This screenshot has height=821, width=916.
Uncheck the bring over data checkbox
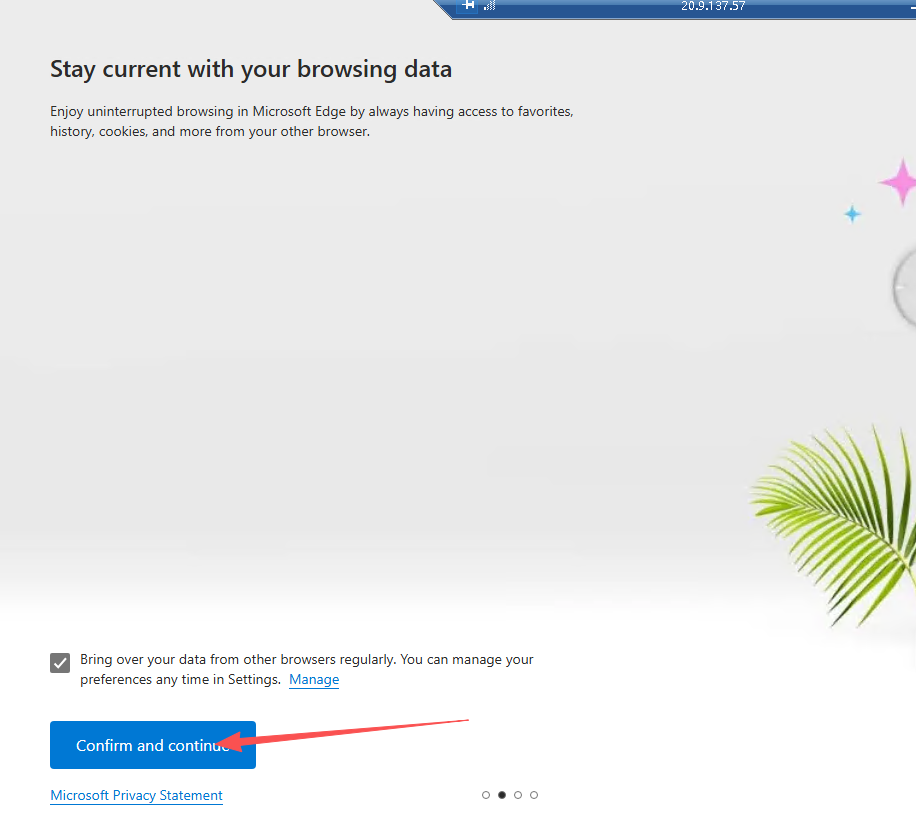point(60,663)
